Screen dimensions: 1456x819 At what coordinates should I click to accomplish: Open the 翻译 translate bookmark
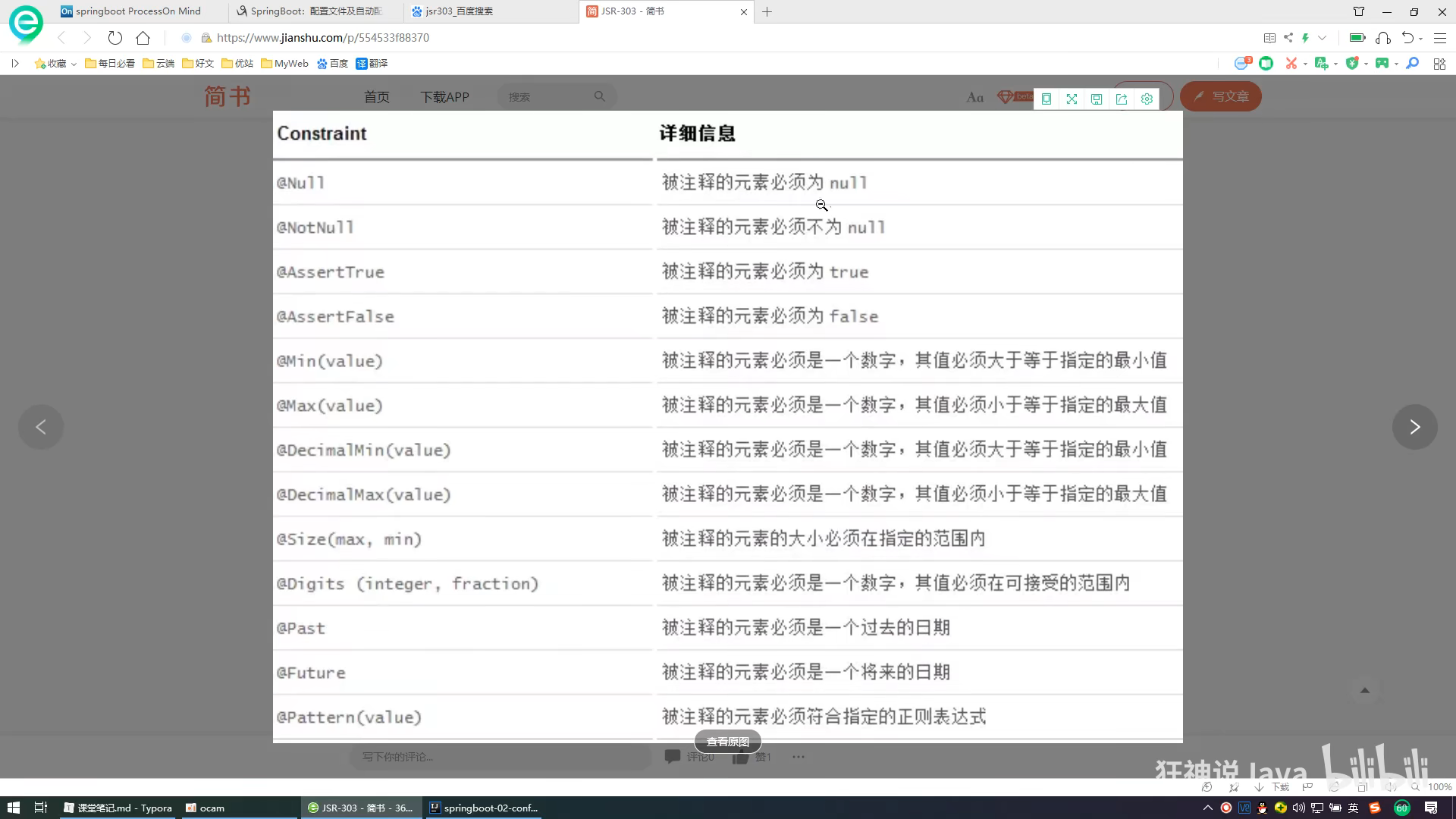tap(372, 64)
